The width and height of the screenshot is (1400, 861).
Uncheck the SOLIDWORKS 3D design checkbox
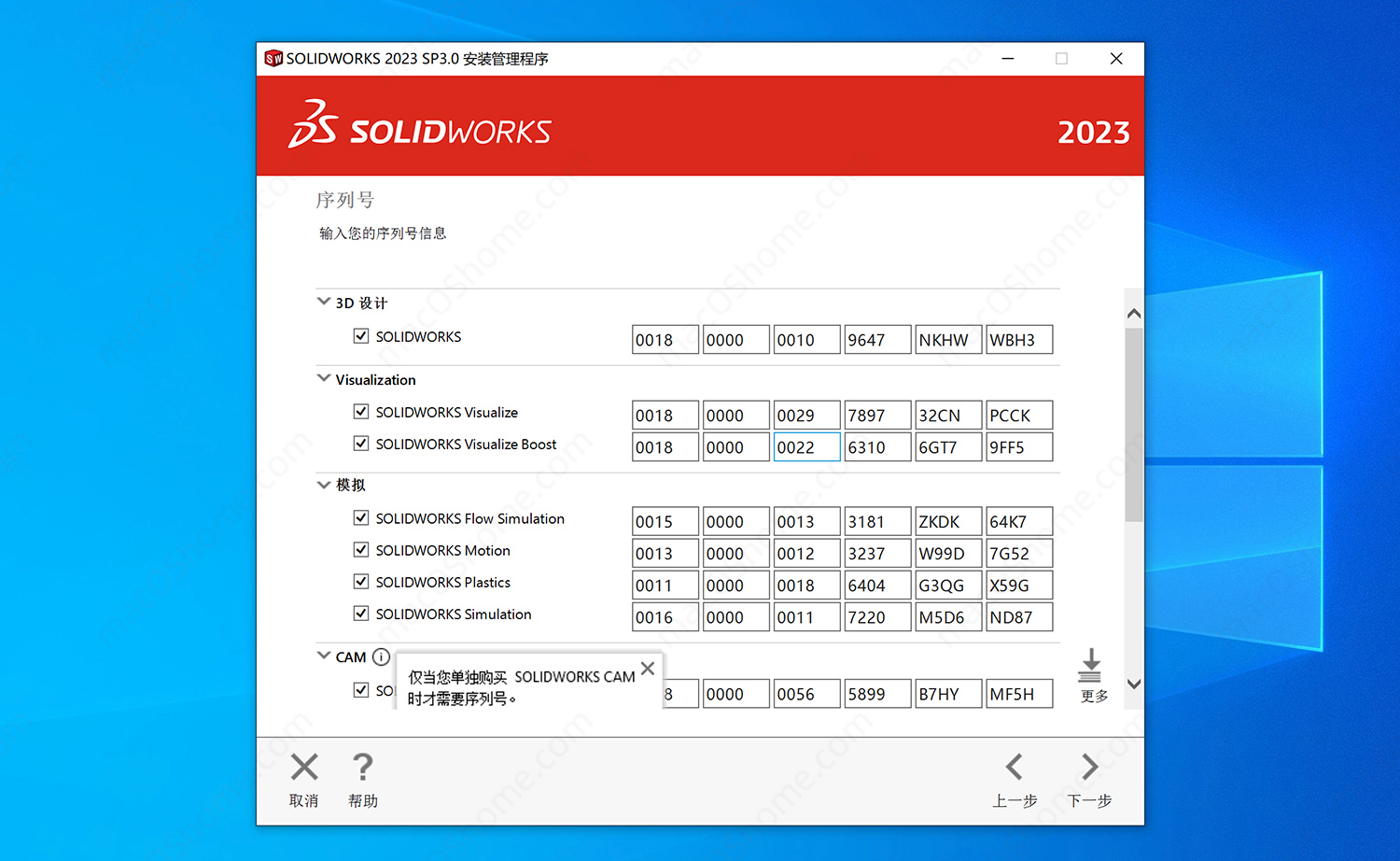coord(361,335)
